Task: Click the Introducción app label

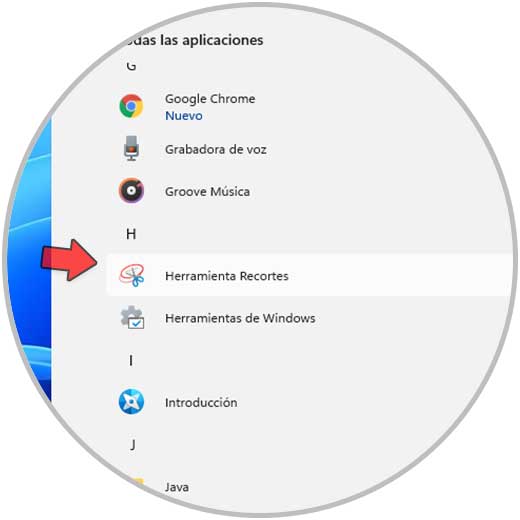Action: [201, 403]
